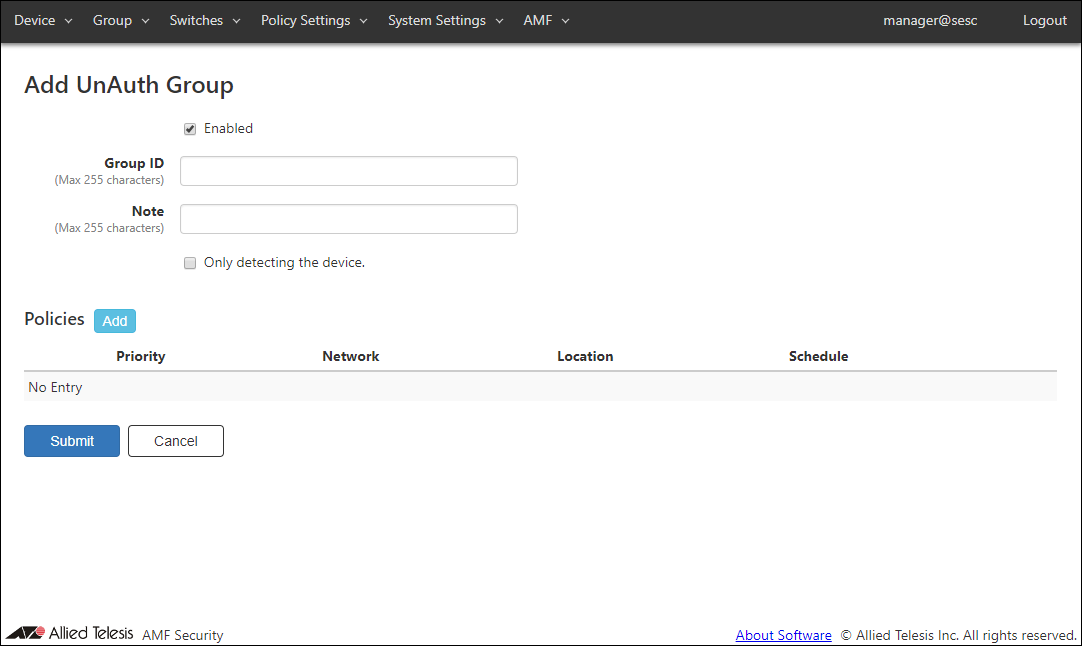This screenshot has height=646, width=1082.
Task: Open the Device dropdown menu
Action: (x=43, y=21)
